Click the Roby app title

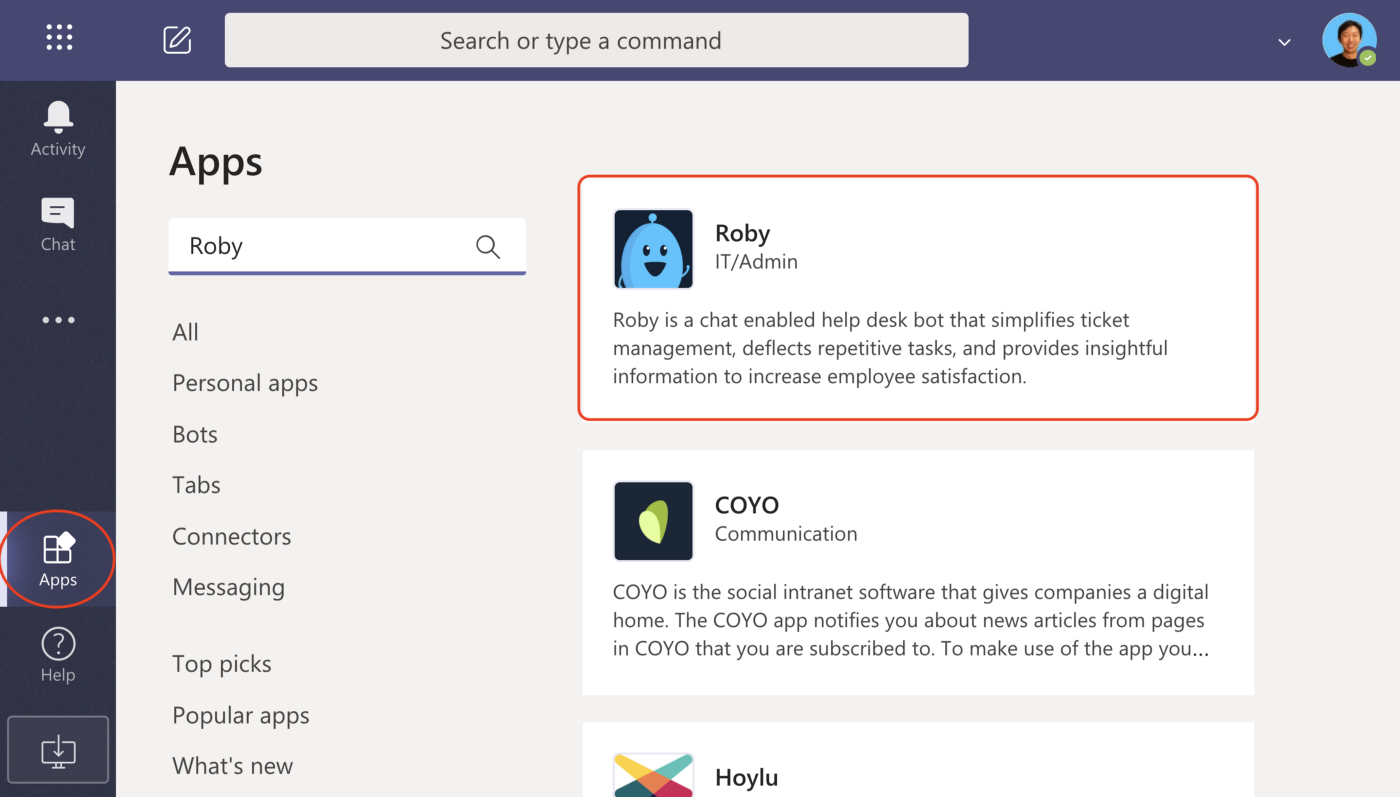pos(742,233)
